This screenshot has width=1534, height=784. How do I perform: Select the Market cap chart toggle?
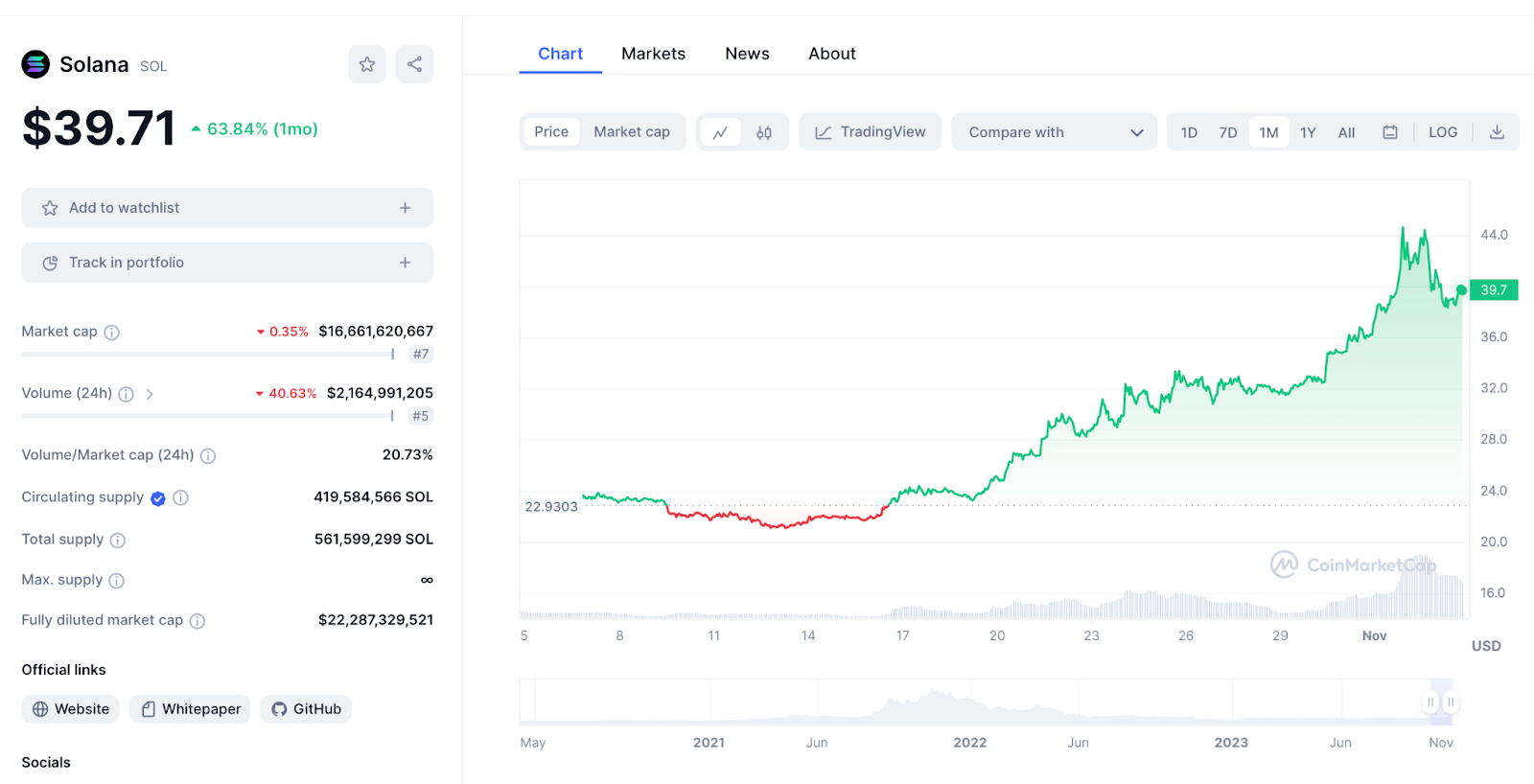pyautogui.click(x=632, y=132)
